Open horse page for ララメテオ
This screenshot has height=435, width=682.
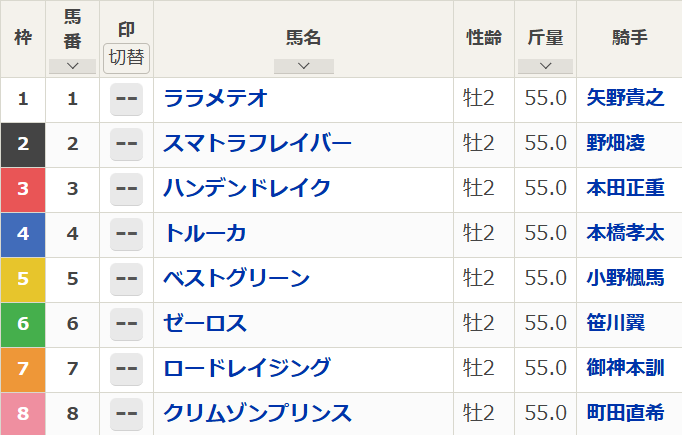click(x=215, y=99)
